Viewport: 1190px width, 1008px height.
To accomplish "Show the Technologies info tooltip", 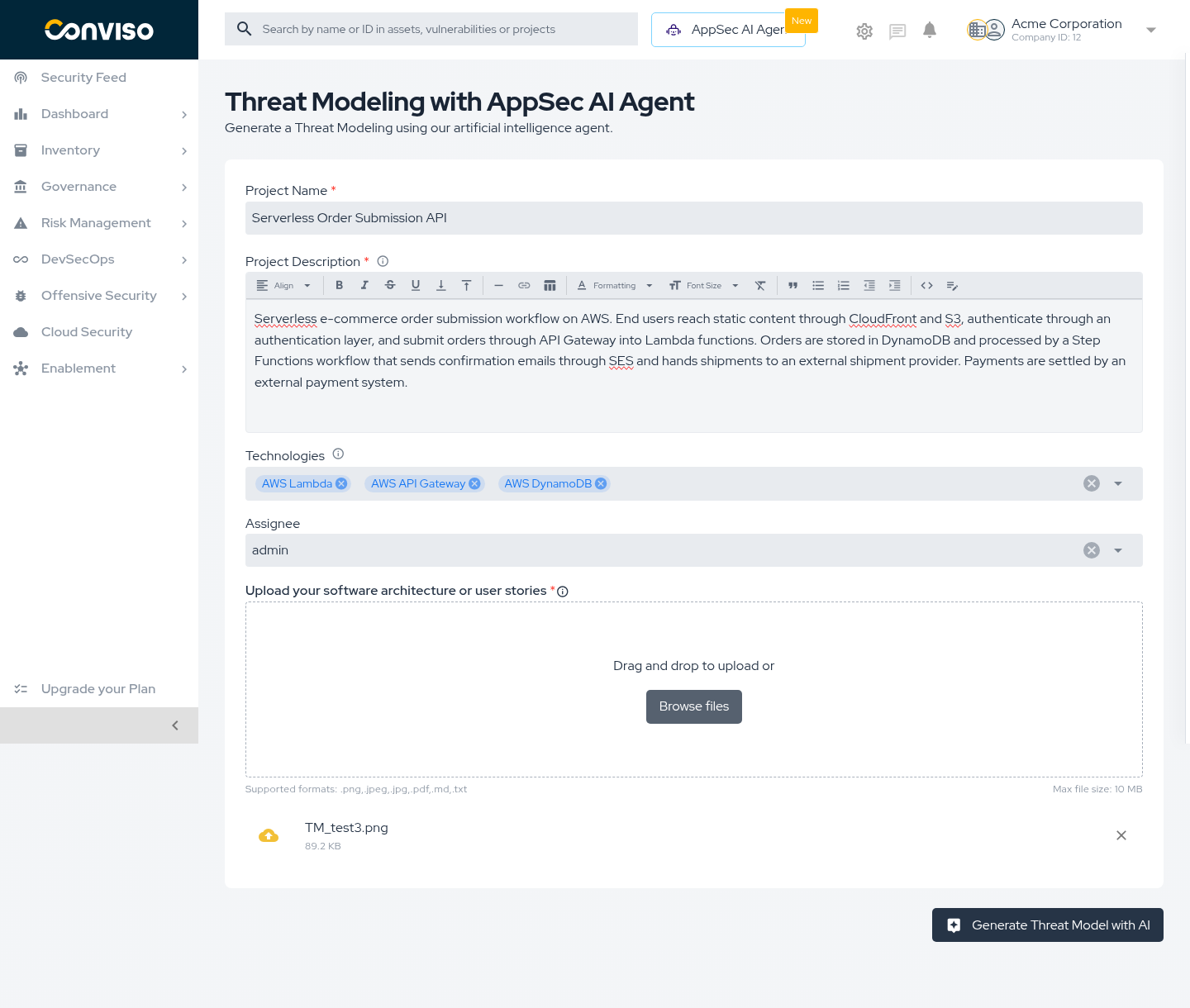I will click(338, 454).
